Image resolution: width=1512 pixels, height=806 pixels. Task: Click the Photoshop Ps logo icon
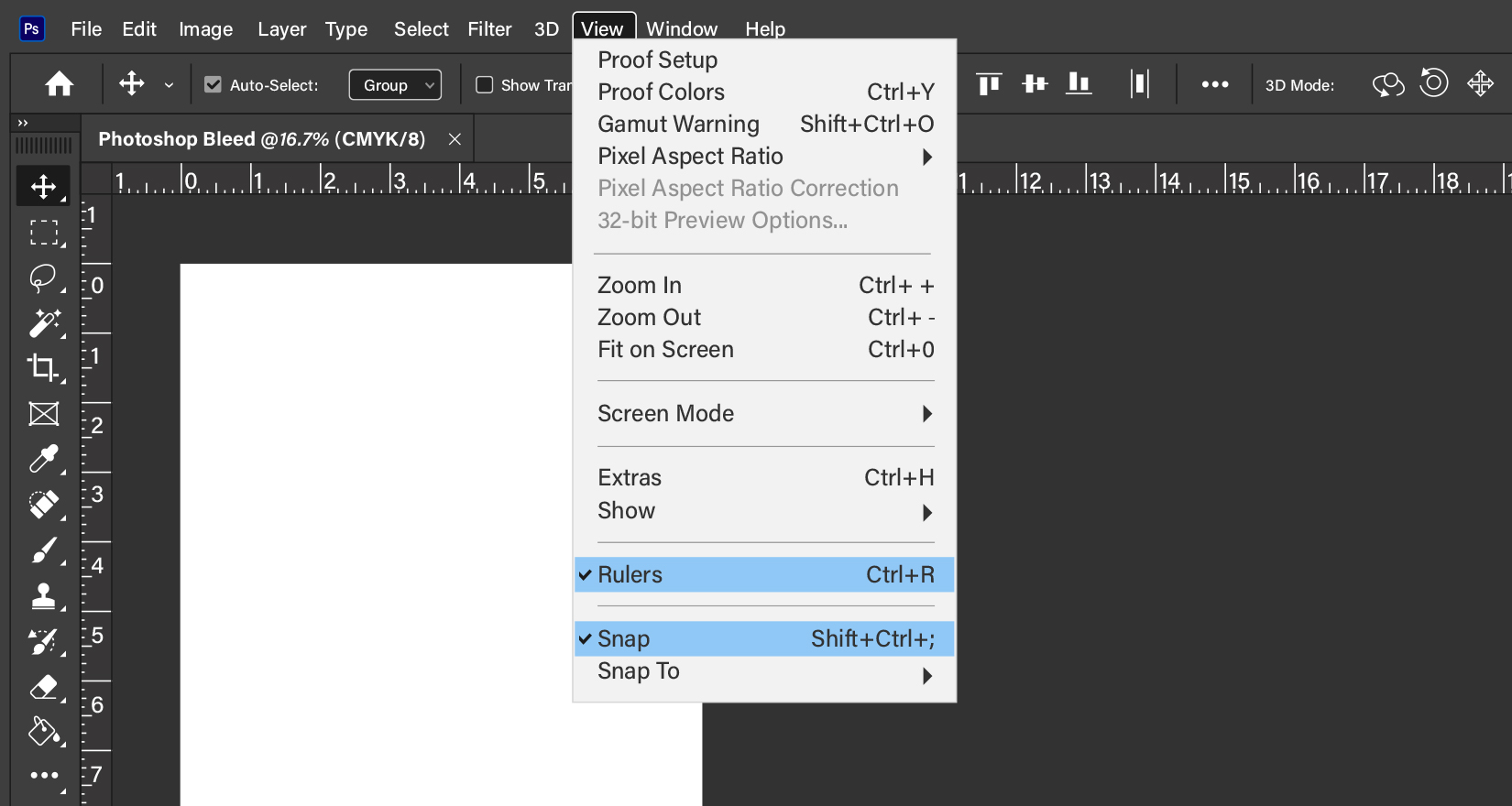tap(31, 28)
